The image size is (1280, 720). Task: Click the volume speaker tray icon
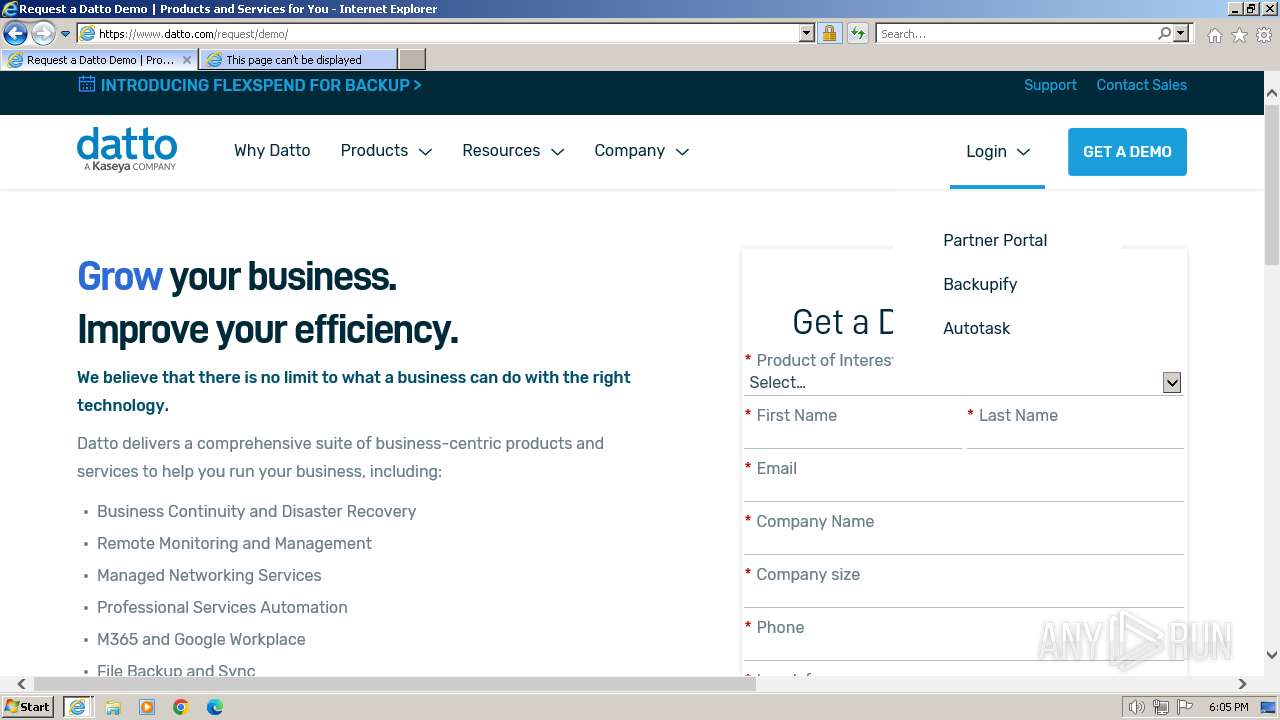pyautogui.click(x=1137, y=707)
